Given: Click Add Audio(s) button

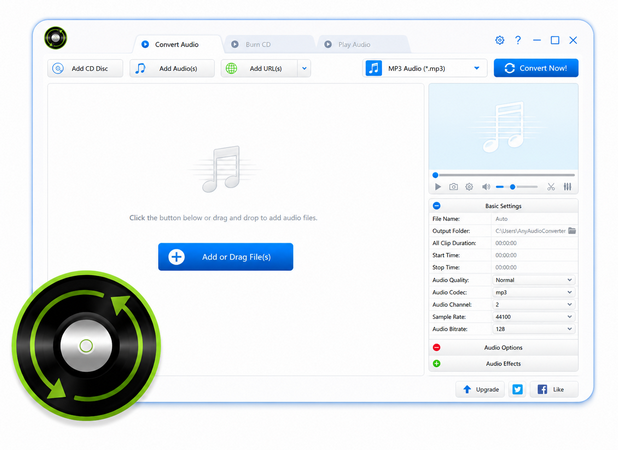Looking at the screenshot, I should pyautogui.click(x=172, y=69).
